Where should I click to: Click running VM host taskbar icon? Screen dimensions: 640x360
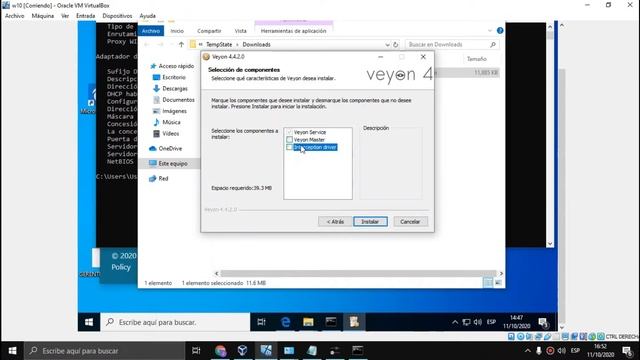266,351
